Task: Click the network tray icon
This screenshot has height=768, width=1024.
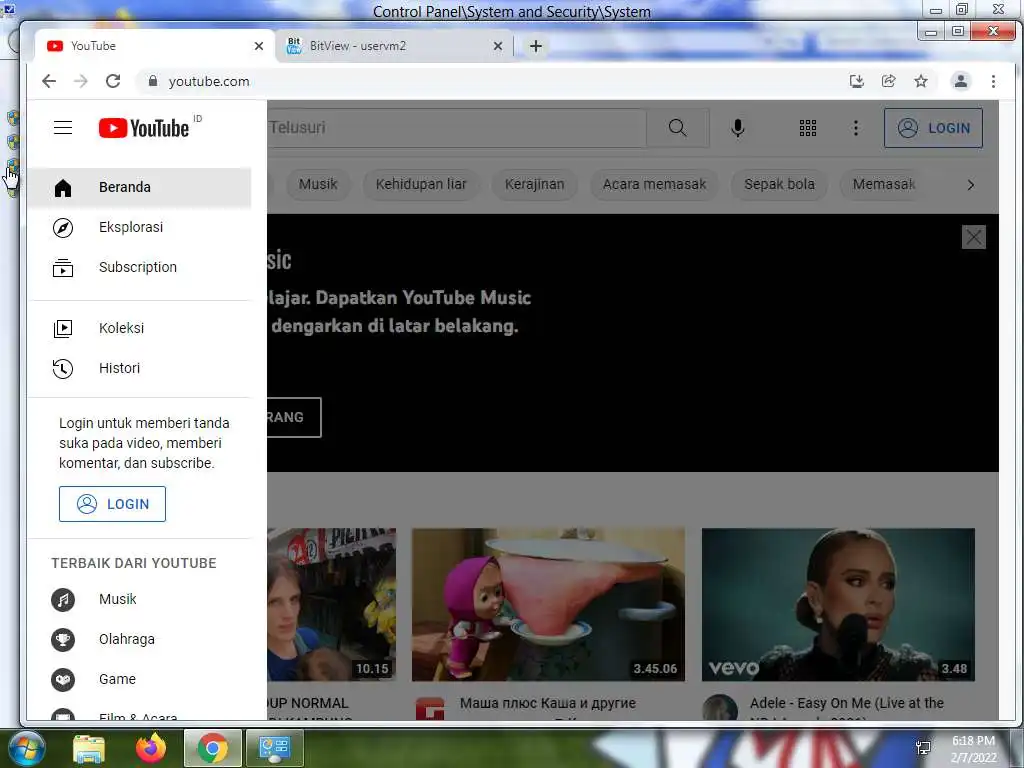Action: pyautogui.click(x=923, y=748)
